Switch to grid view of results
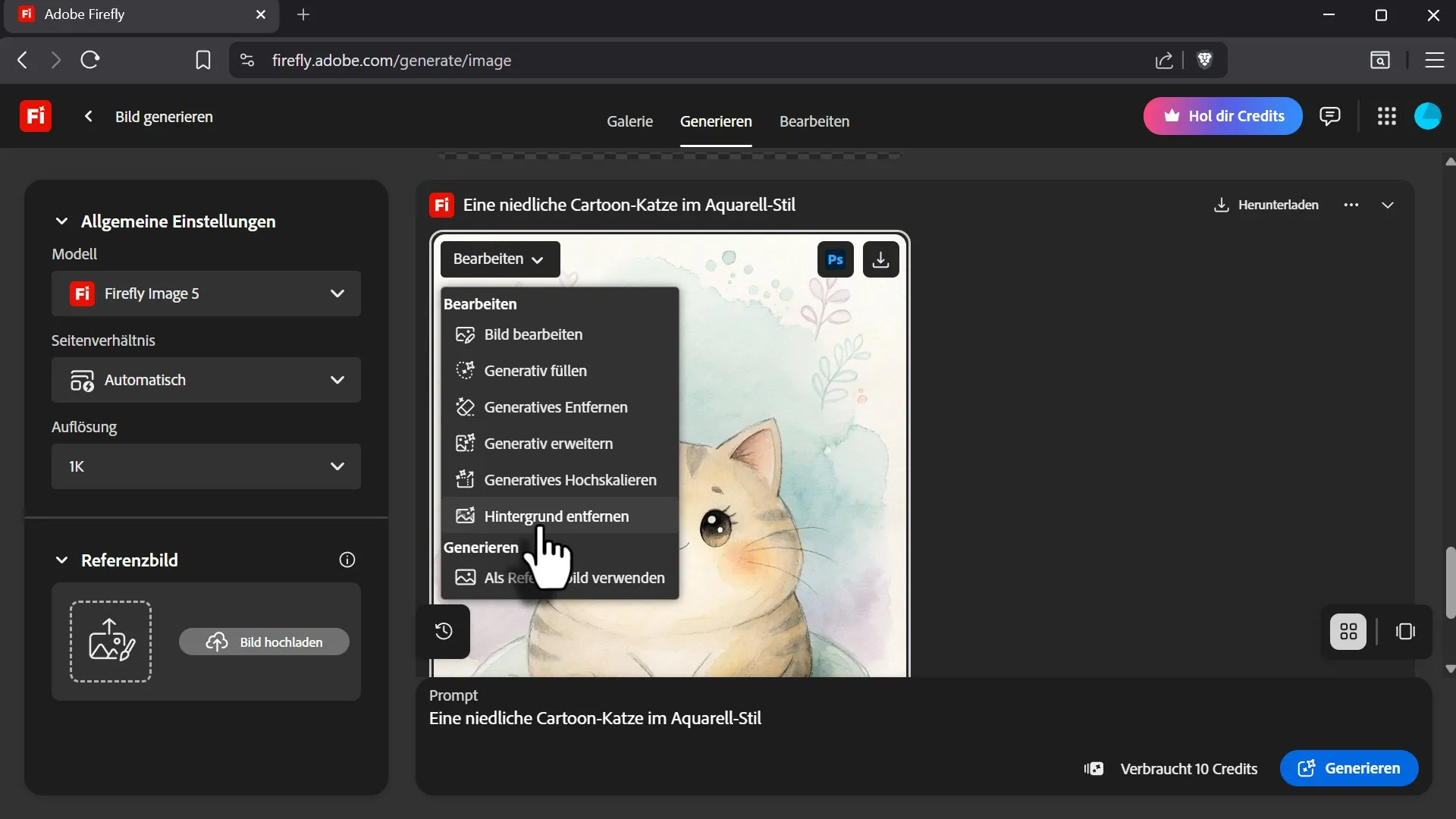This screenshot has height=819, width=1456. click(1347, 631)
